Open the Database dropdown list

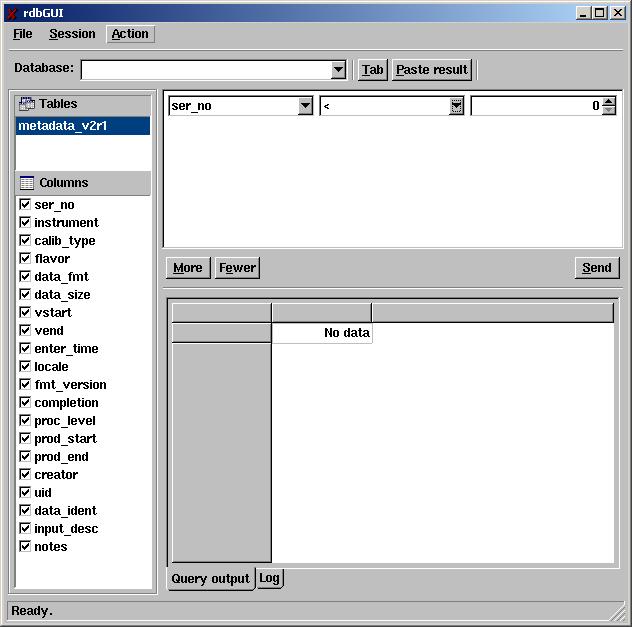pos(338,70)
